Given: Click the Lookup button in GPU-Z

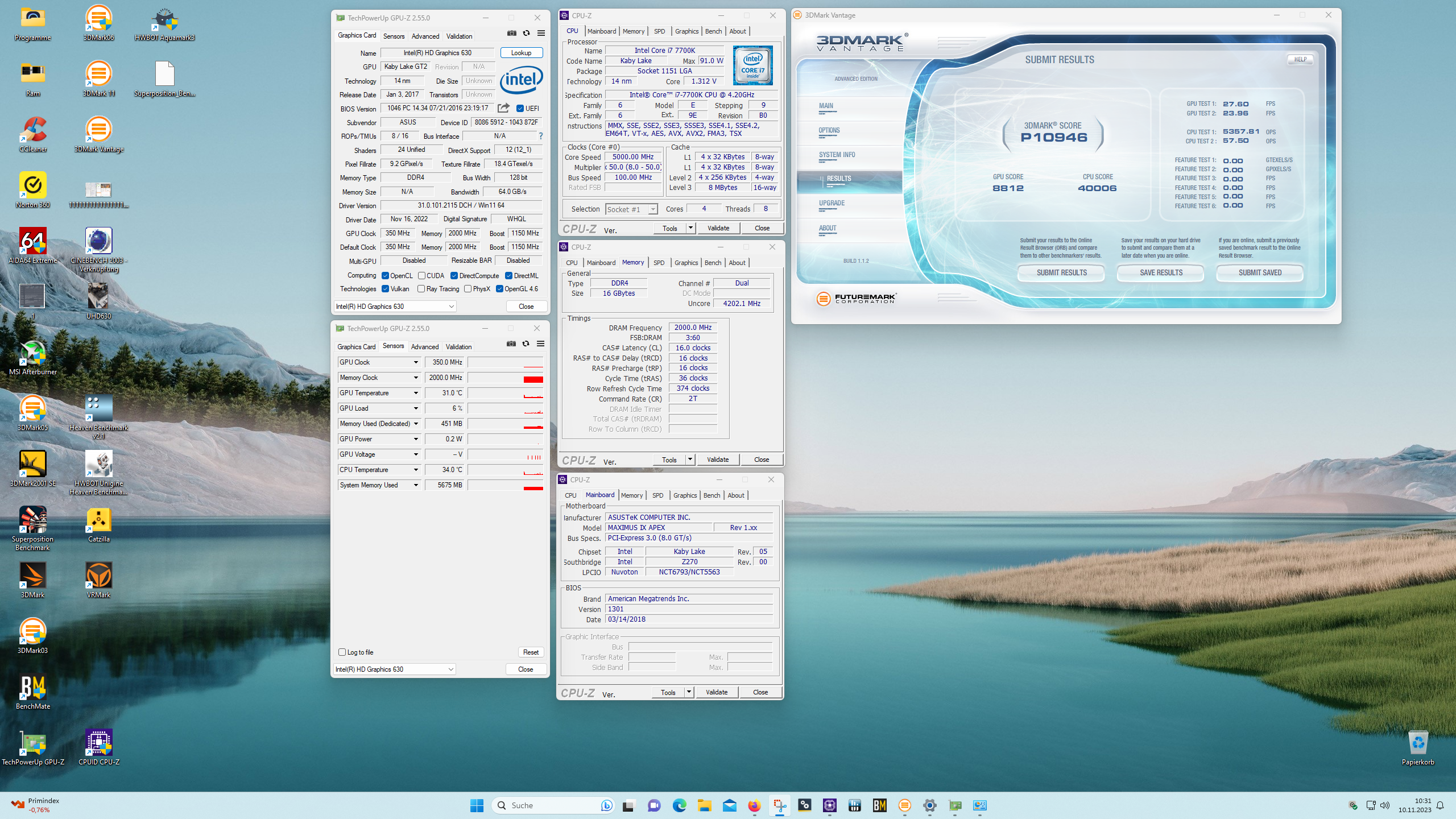Looking at the screenshot, I should [x=521, y=53].
